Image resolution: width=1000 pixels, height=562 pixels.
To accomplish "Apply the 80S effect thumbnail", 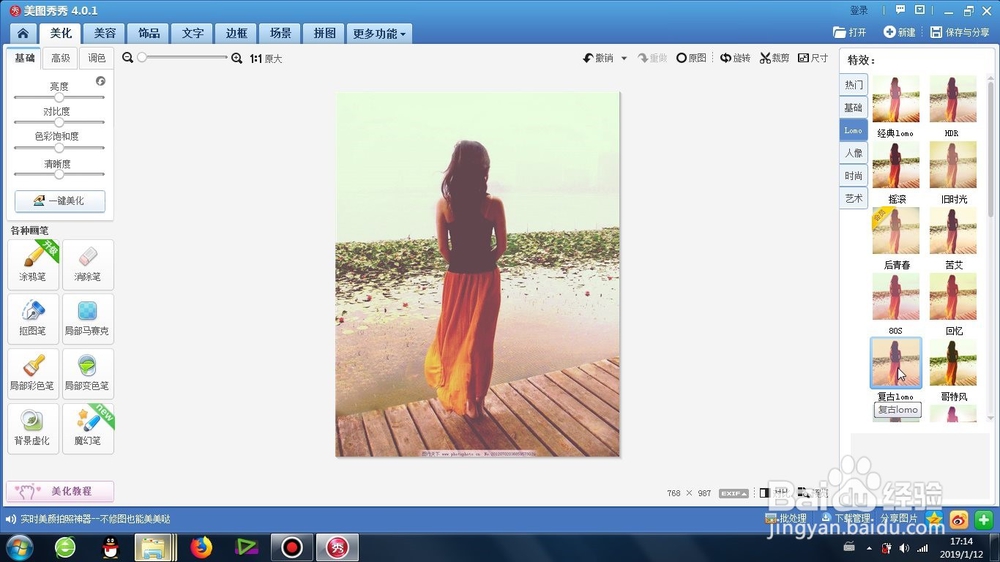I will tap(895, 296).
